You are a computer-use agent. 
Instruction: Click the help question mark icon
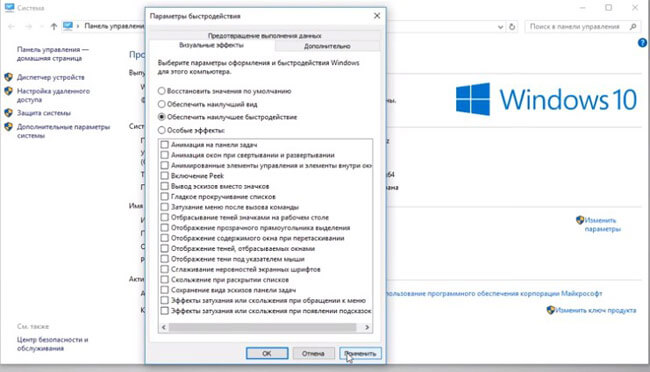(x=642, y=43)
